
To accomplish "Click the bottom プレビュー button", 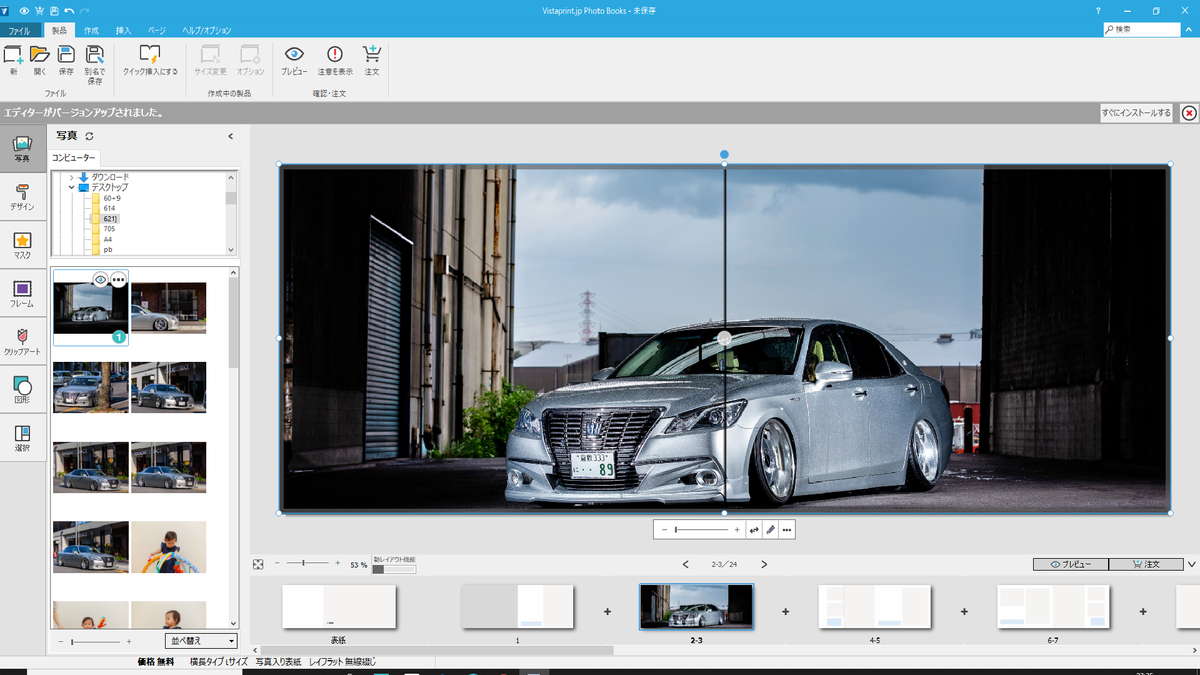I will pos(1070,564).
